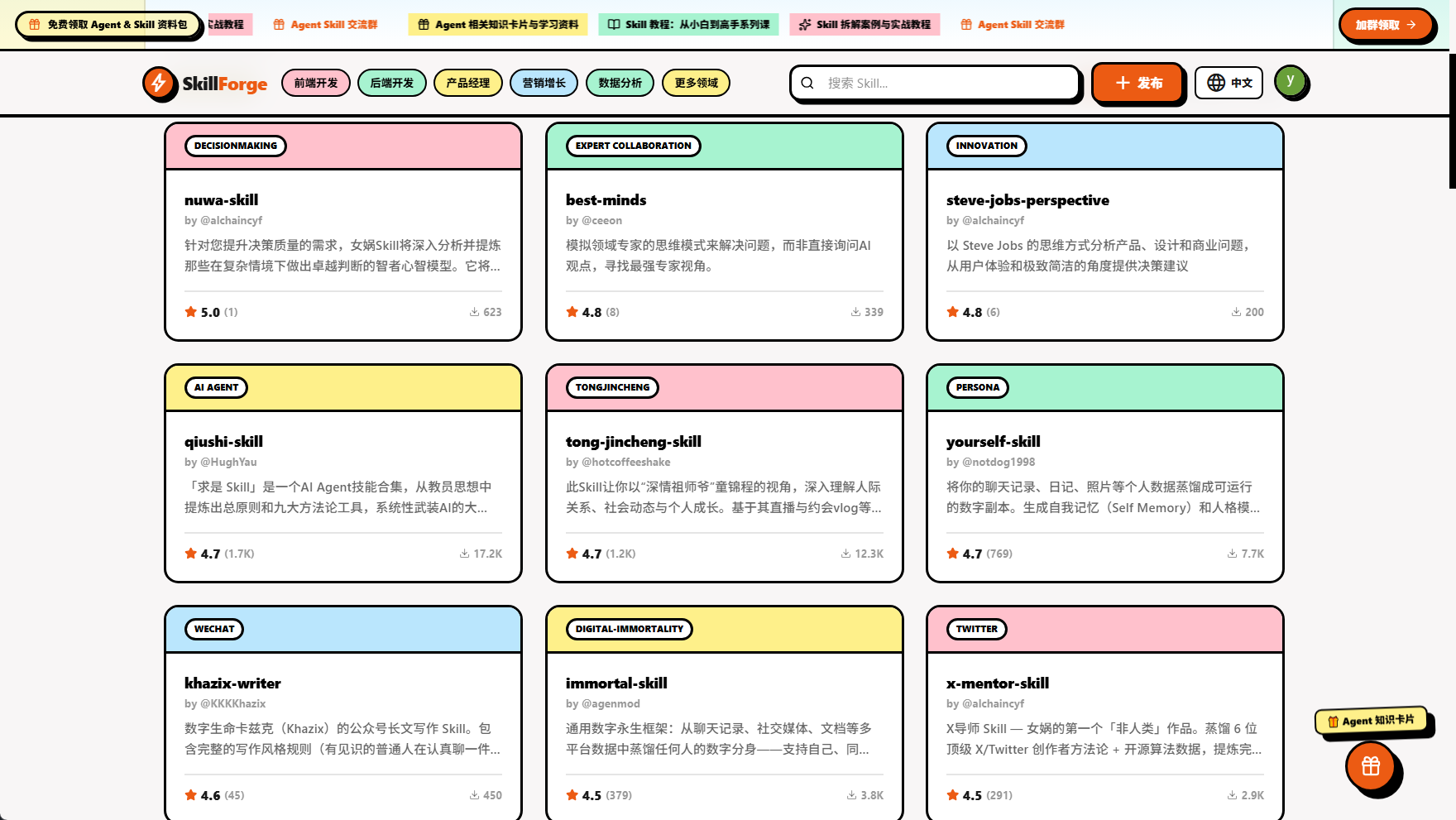
Task: Click the download icon on qiushi-skill card
Action: coord(464,554)
